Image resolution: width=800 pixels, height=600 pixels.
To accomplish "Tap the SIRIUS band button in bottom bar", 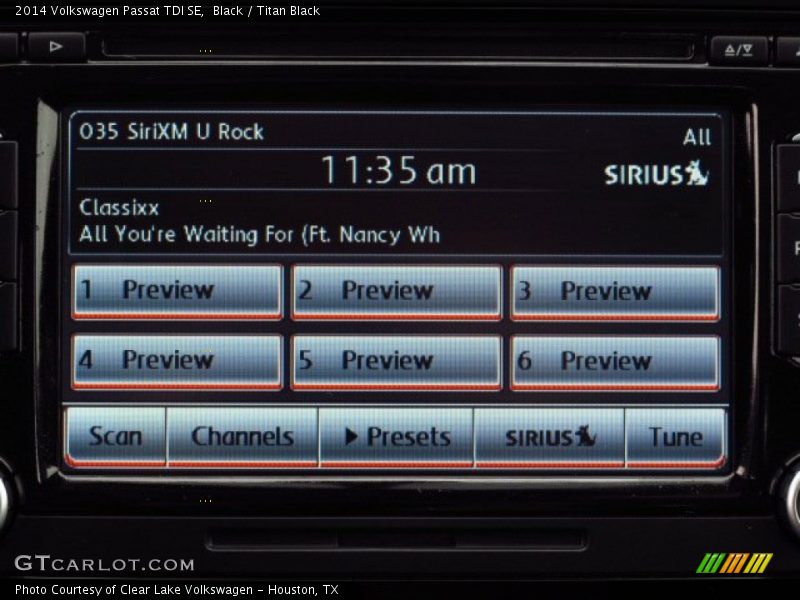I will point(549,438).
